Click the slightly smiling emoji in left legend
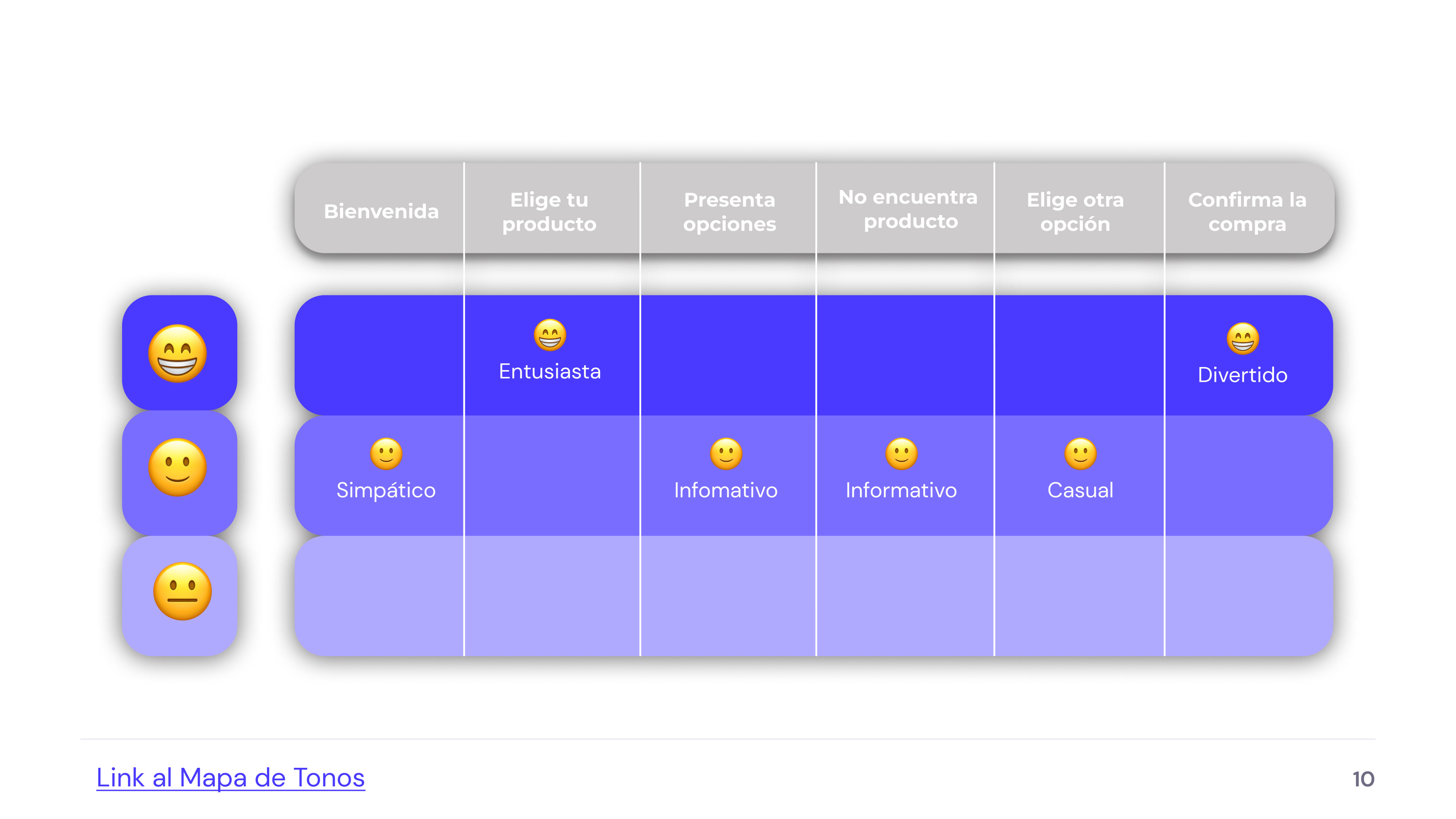This screenshot has width=1456, height=819. click(x=177, y=467)
